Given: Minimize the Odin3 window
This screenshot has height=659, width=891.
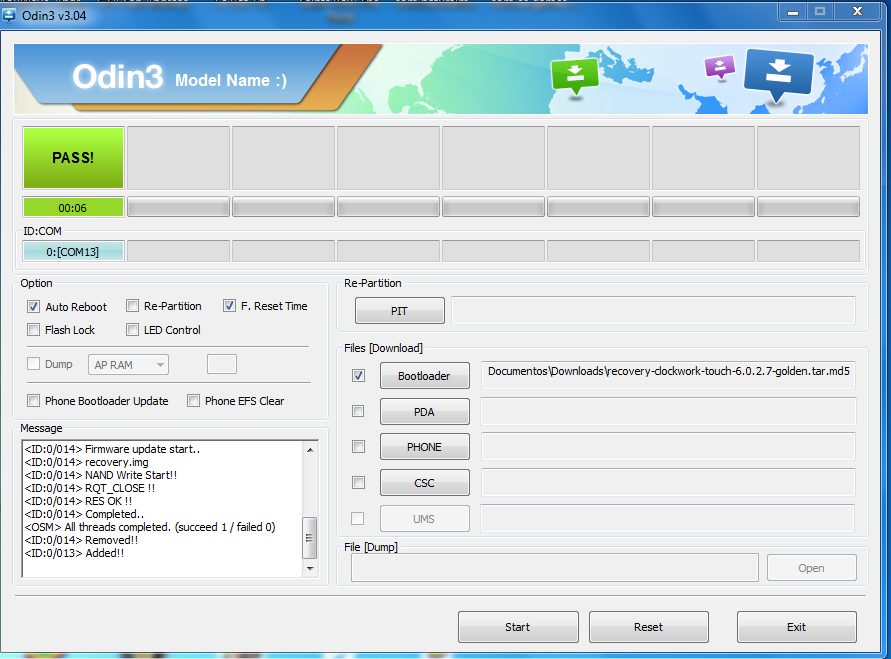Looking at the screenshot, I should tap(793, 12).
